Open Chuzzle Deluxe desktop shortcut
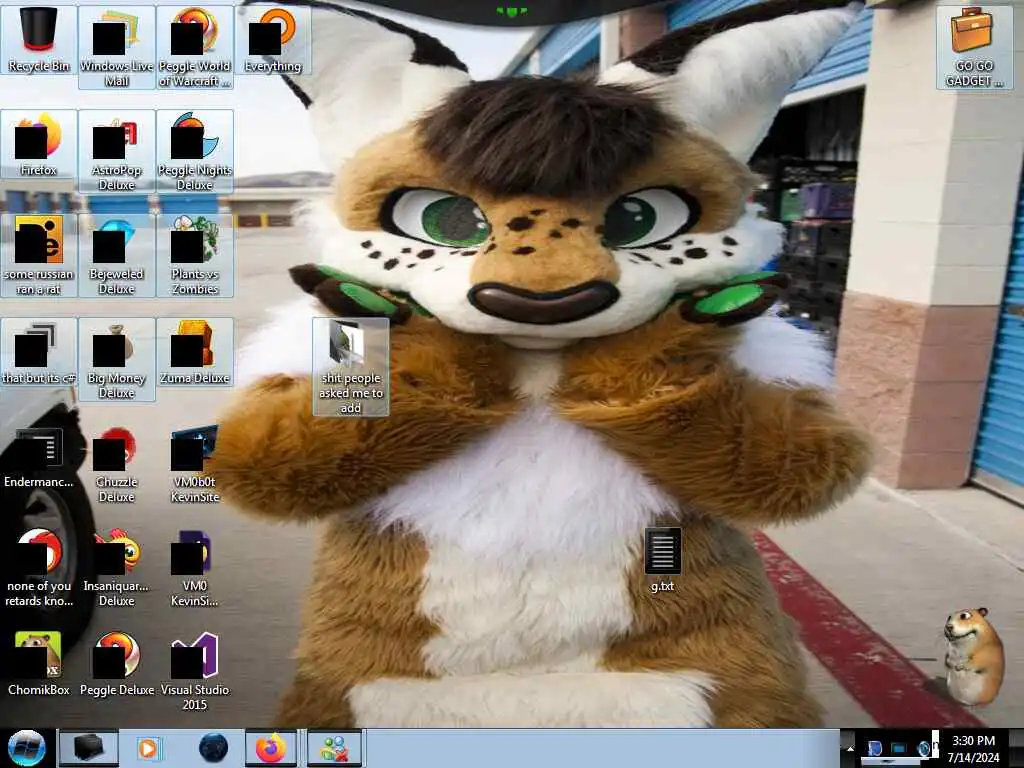1024x768 pixels. click(x=116, y=463)
